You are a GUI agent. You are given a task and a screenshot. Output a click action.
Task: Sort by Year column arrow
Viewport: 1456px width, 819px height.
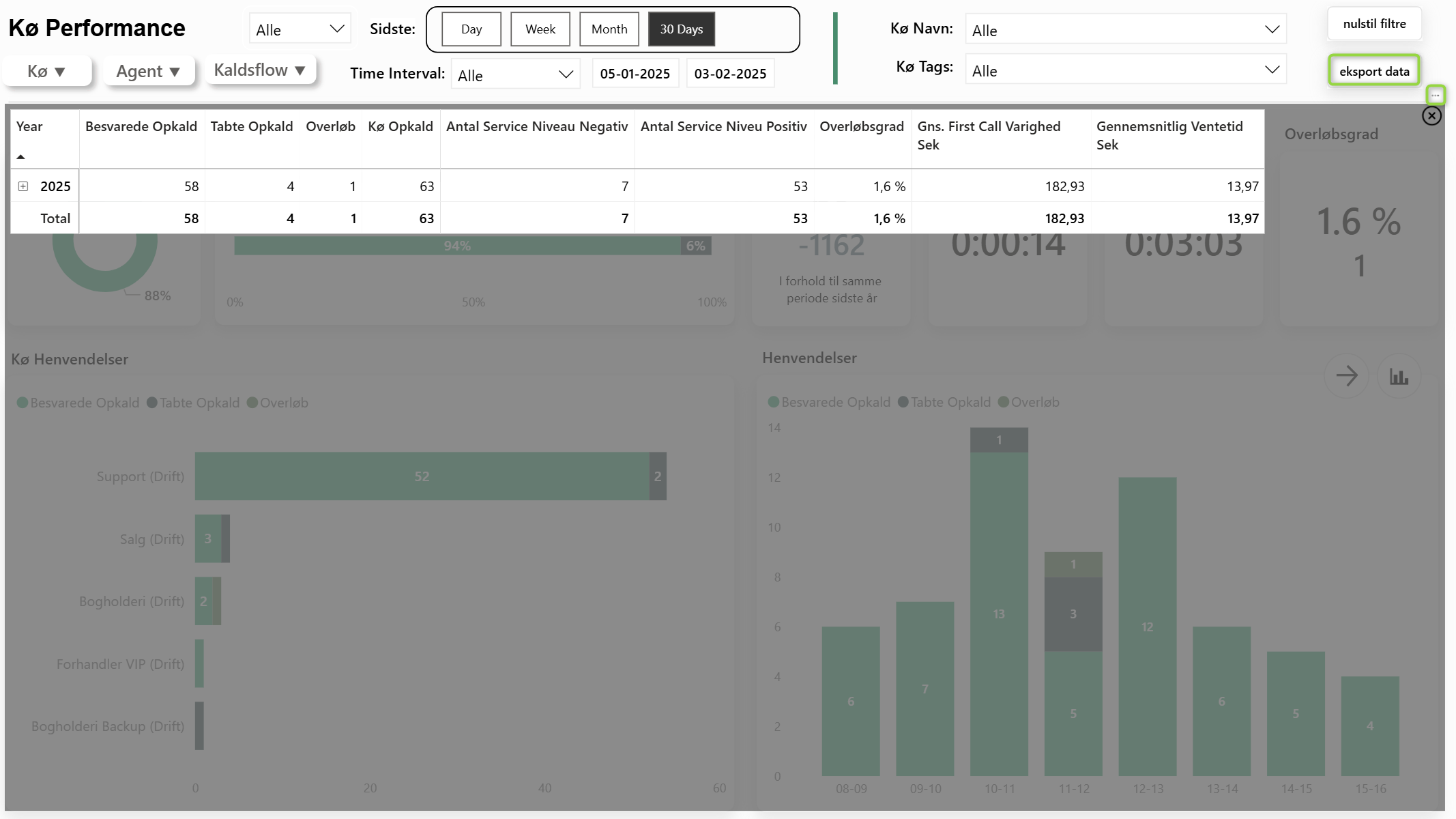pos(21,157)
